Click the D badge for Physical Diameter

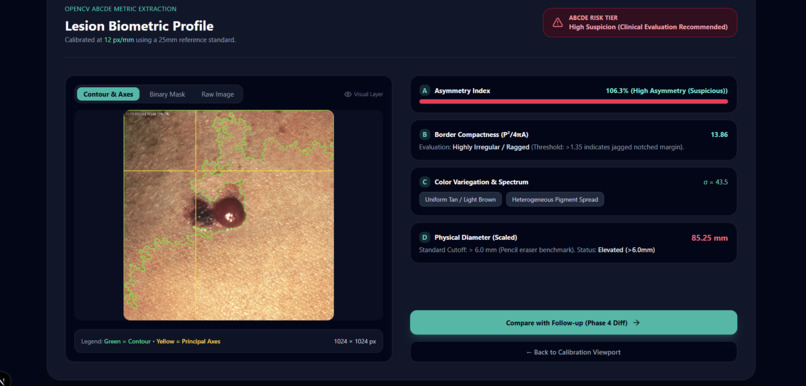424,237
